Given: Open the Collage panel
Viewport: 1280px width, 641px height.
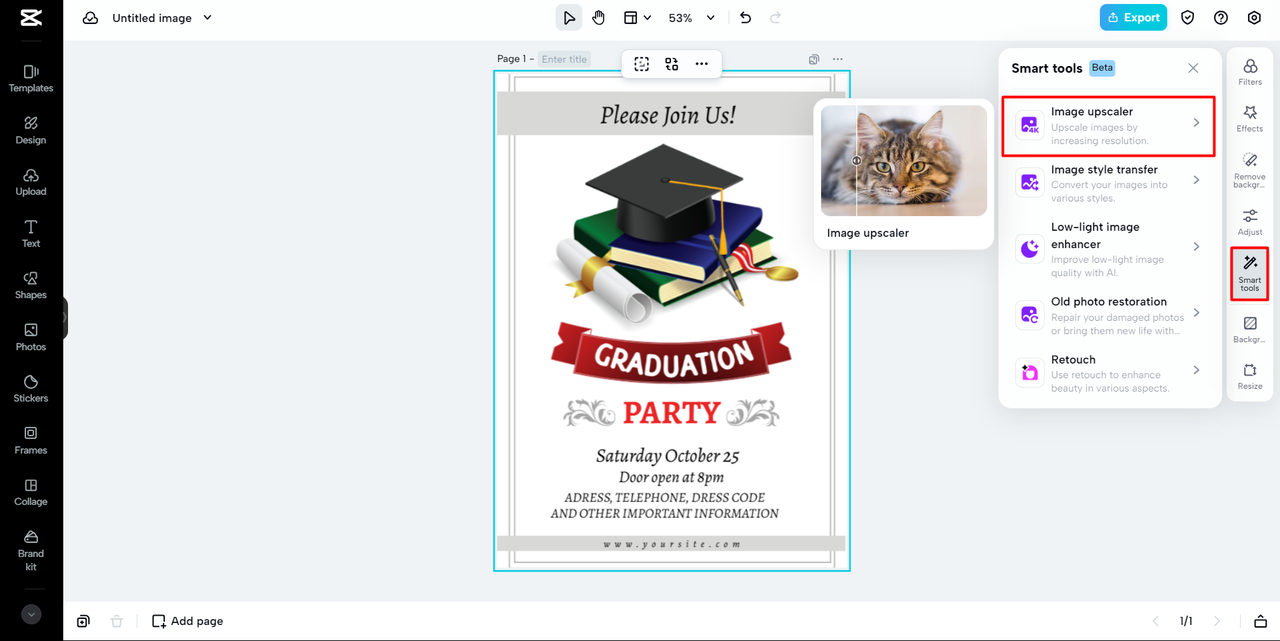Looking at the screenshot, I should coord(31,492).
